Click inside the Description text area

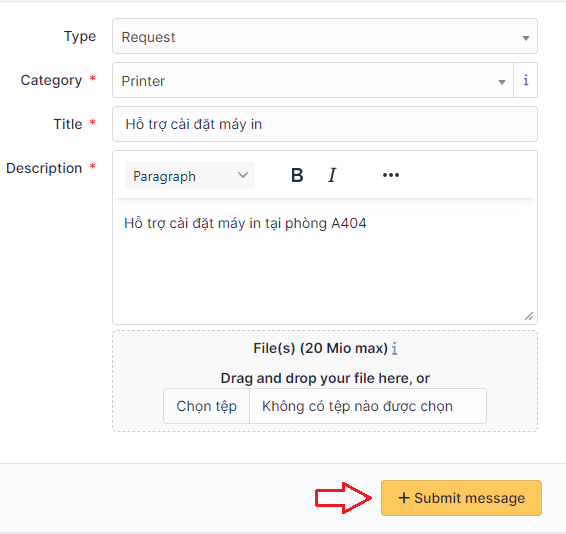pyautogui.click(x=325, y=261)
